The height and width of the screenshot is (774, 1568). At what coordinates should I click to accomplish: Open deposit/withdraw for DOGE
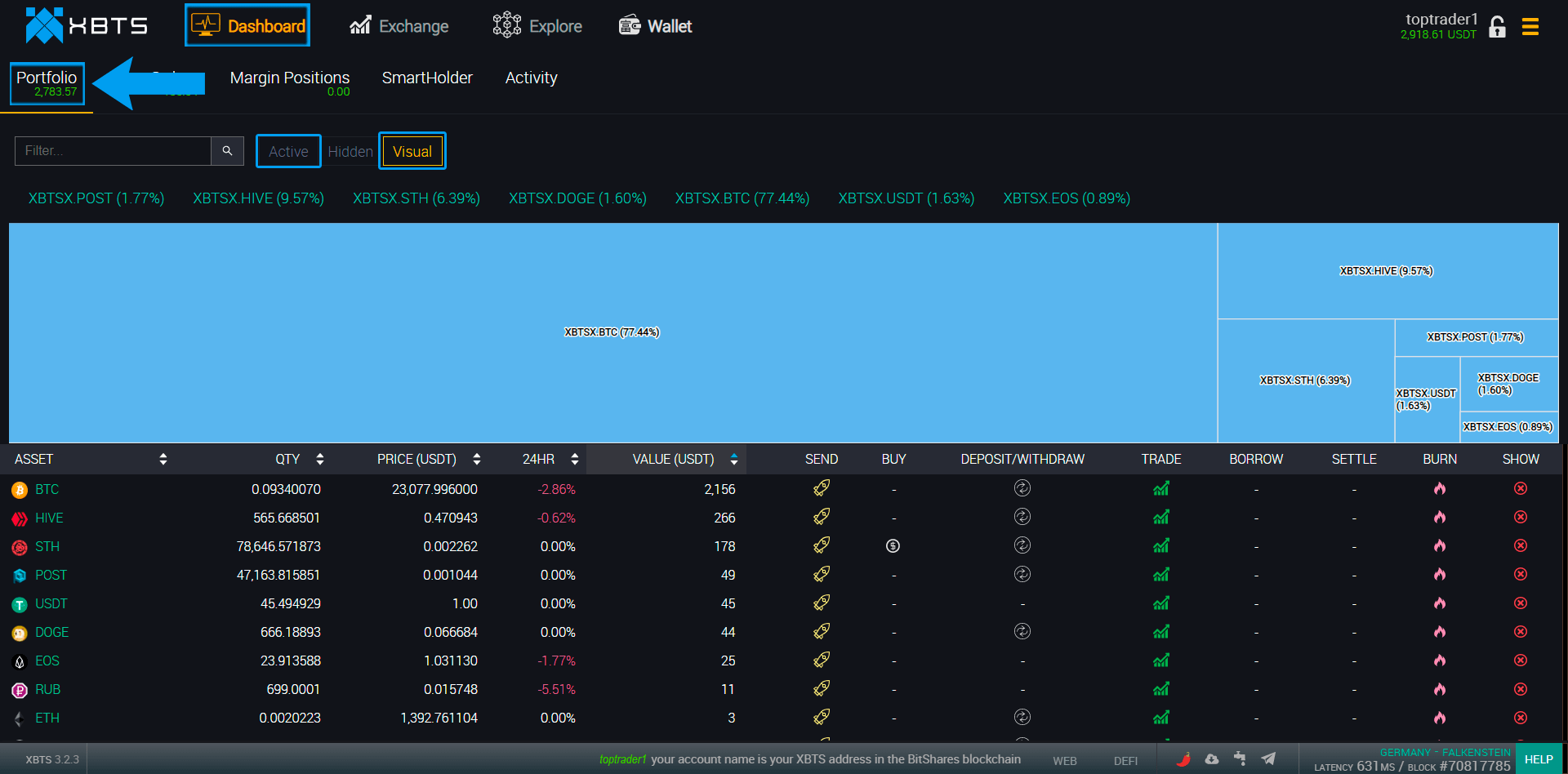click(1022, 631)
